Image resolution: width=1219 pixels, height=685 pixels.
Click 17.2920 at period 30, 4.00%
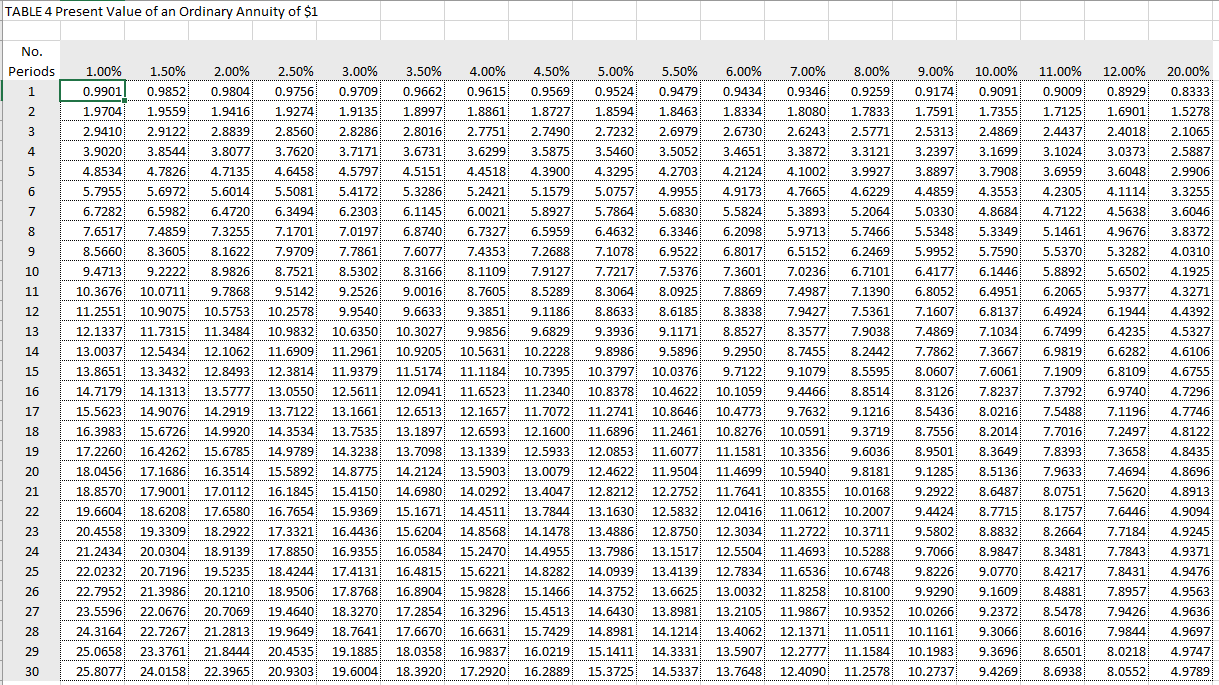click(x=477, y=672)
